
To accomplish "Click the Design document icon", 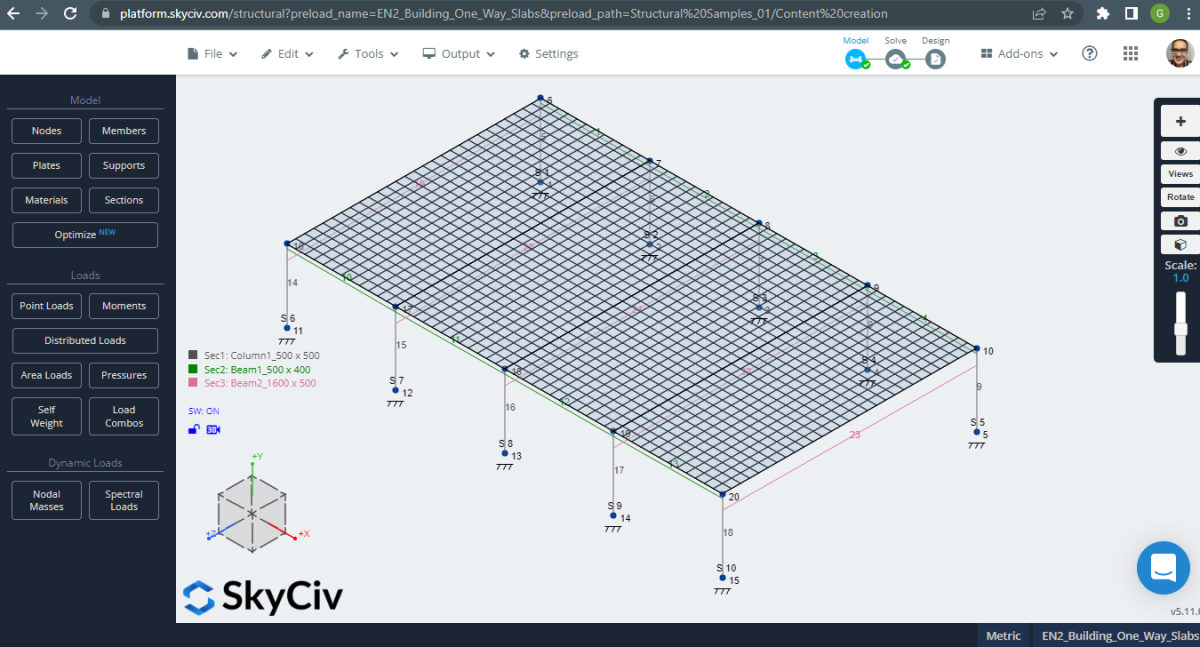I will [x=934, y=58].
